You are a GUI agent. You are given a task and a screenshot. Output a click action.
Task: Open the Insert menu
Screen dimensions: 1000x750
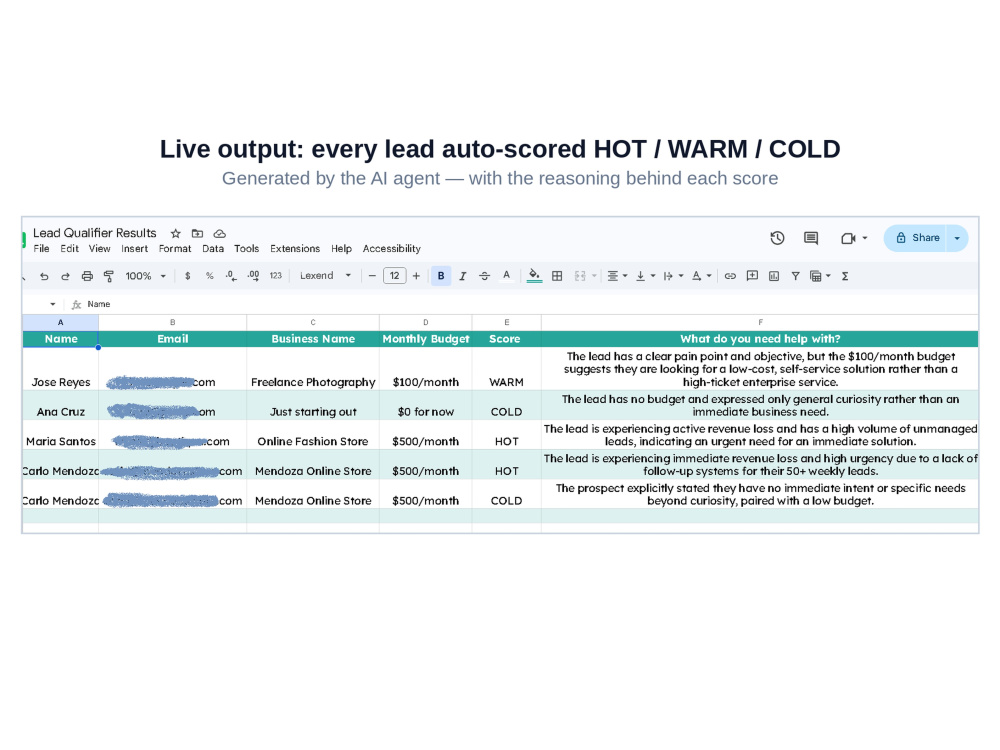point(135,249)
